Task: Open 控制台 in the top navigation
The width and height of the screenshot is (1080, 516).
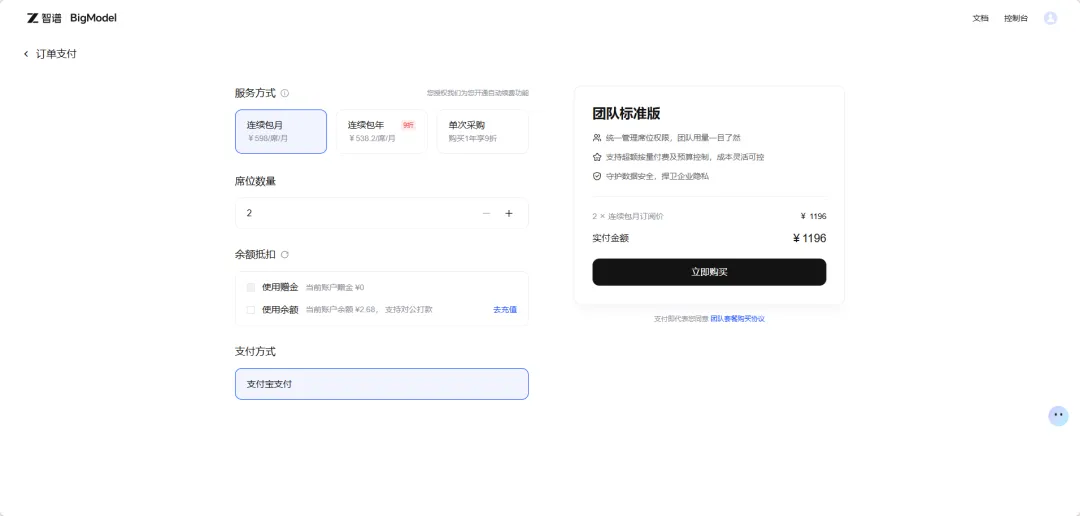Action: (1016, 19)
